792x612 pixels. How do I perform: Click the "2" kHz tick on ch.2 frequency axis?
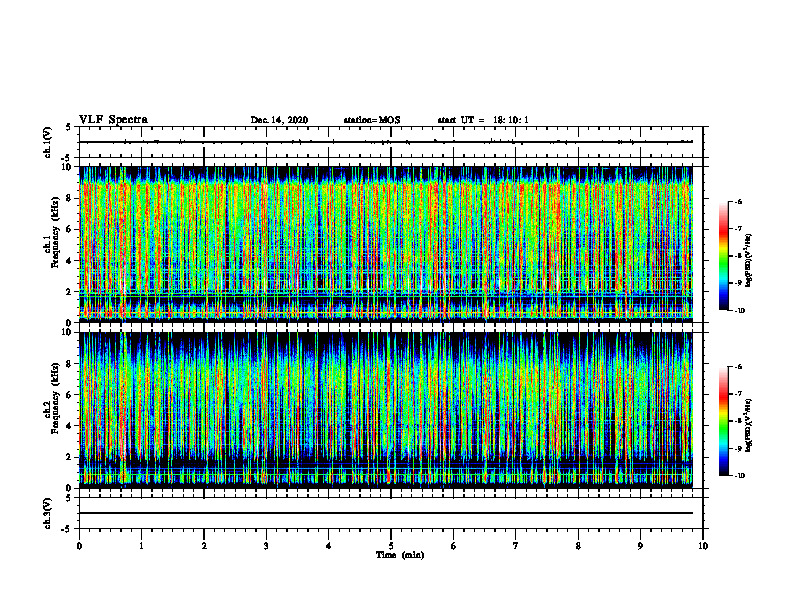point(70,457)
